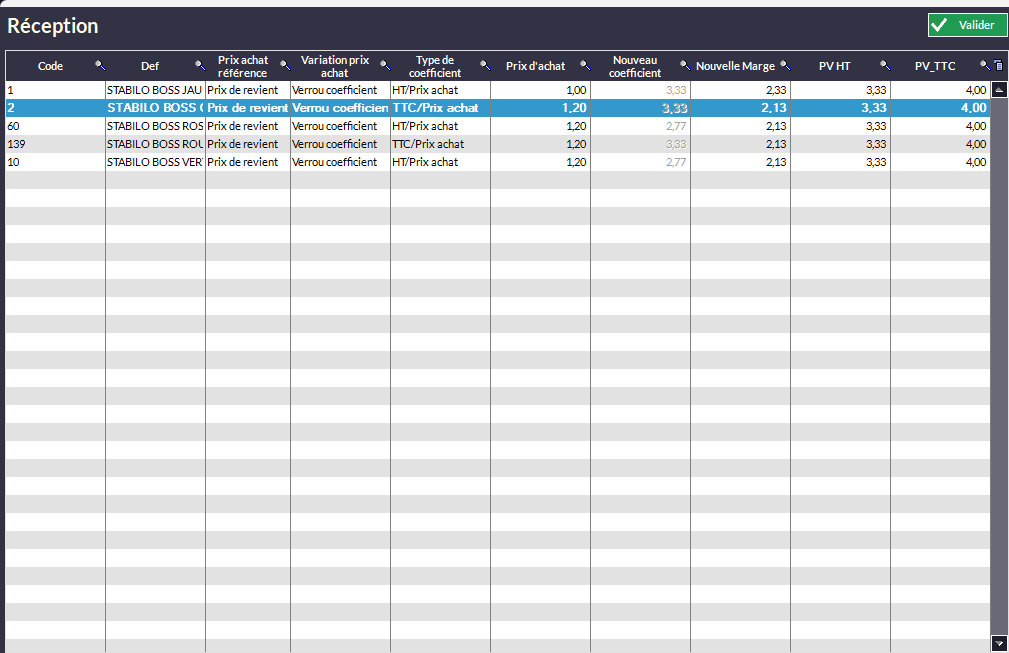The height and width of the screenshot is (653, 1009).
Task: Click magnifier icon in Variation prix achat header
Action: point(384,65)
